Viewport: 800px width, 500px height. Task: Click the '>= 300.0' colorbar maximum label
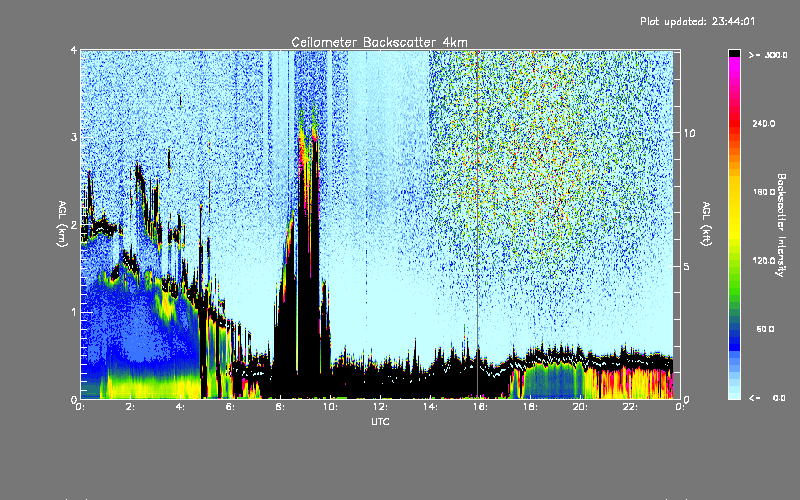coord(768,55)
